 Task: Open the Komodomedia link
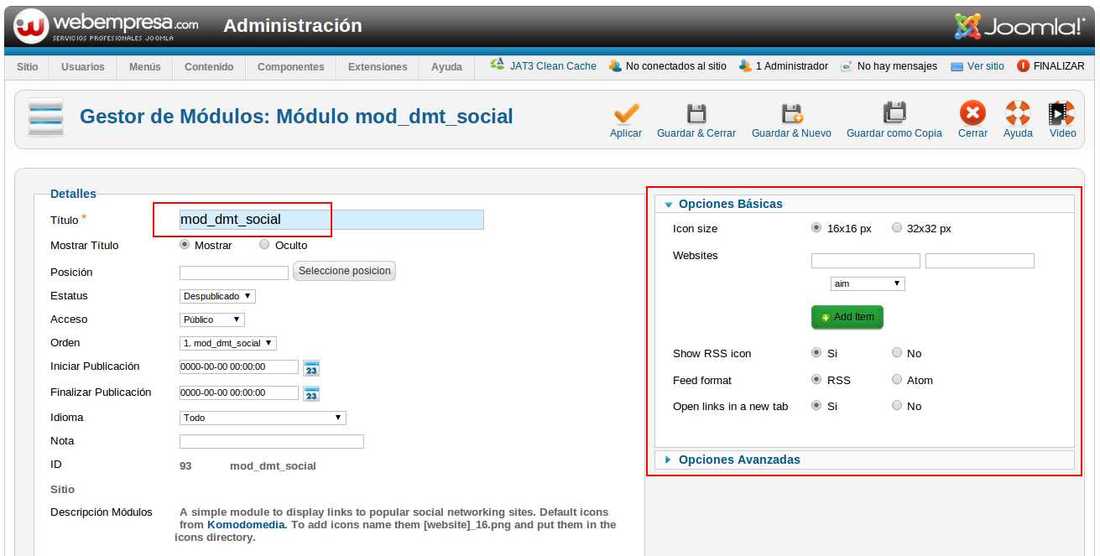coord(246,524)
